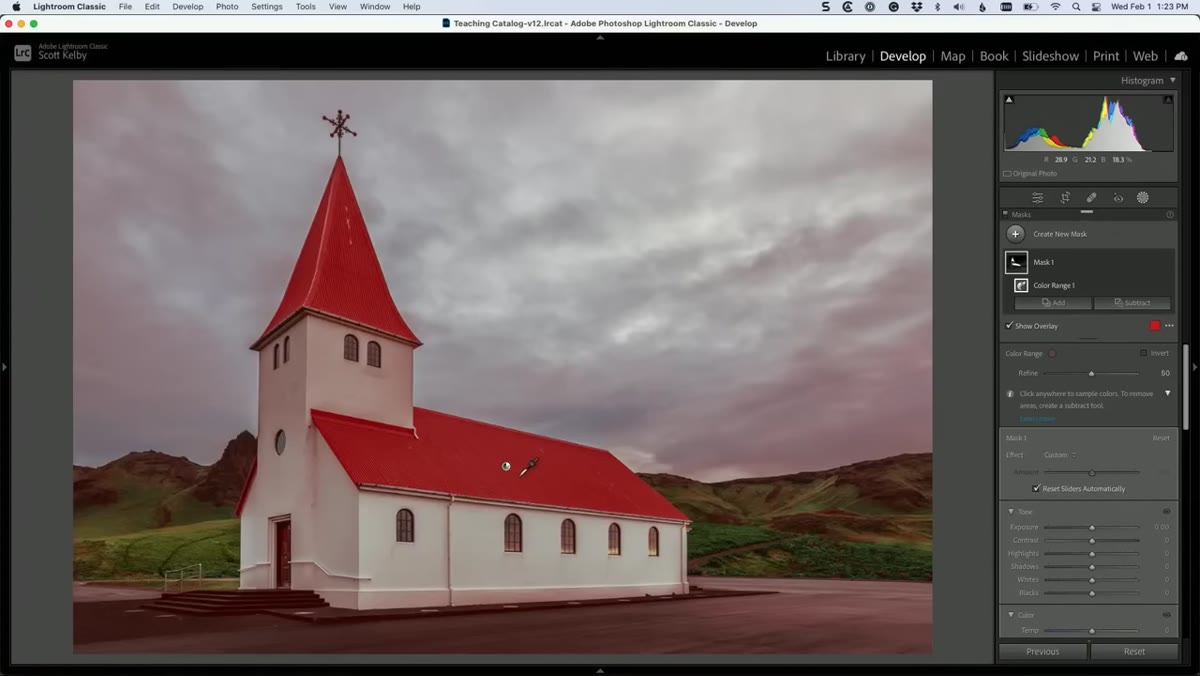Collapse the Tone section triangle
1200x676 pixels.
tap(1010, 512)
